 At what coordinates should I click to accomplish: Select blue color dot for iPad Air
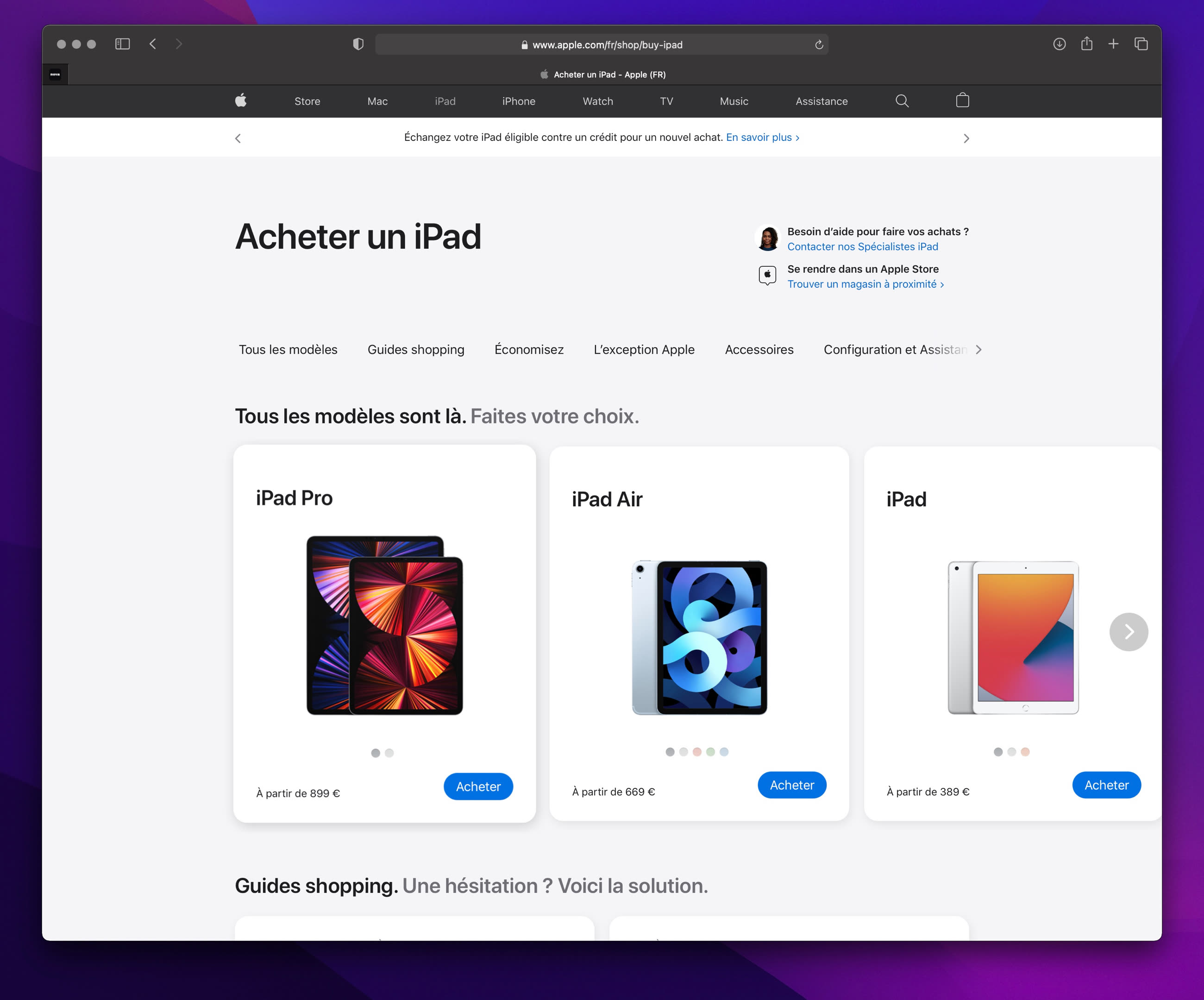click(724, 752)
